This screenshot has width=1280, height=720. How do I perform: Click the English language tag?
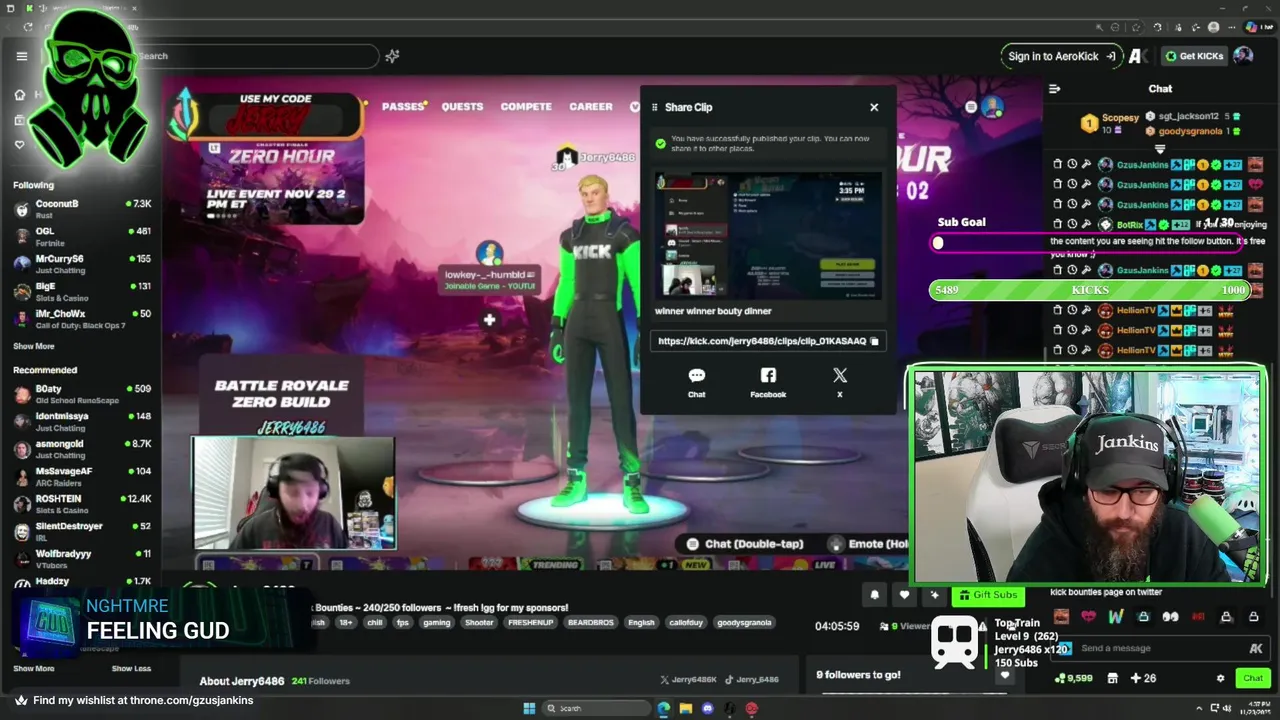(x=641, y=623)
